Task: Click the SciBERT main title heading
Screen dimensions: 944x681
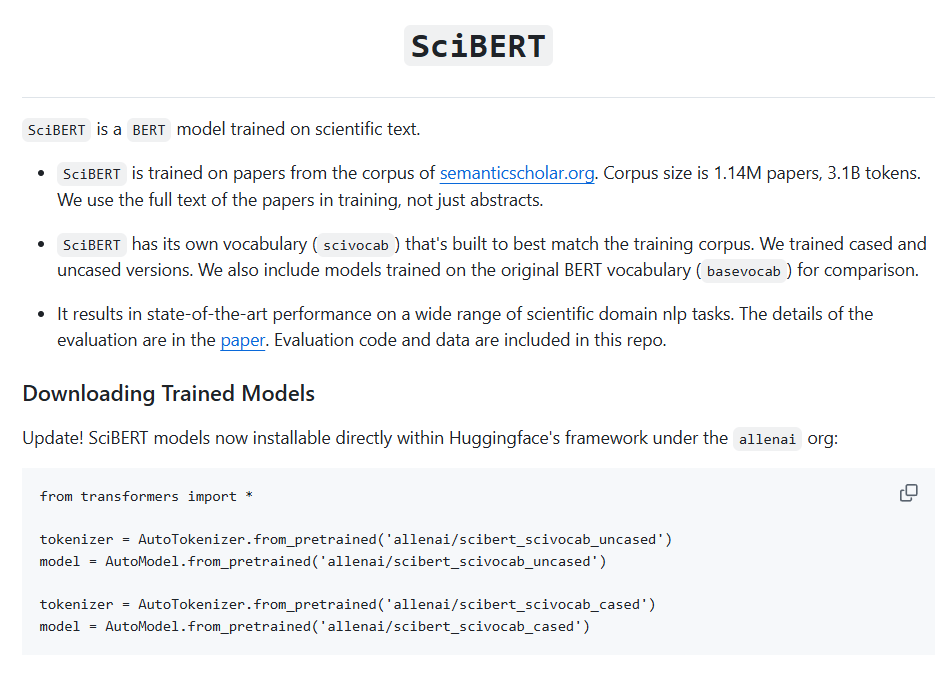Action: (x=478, y=47)
